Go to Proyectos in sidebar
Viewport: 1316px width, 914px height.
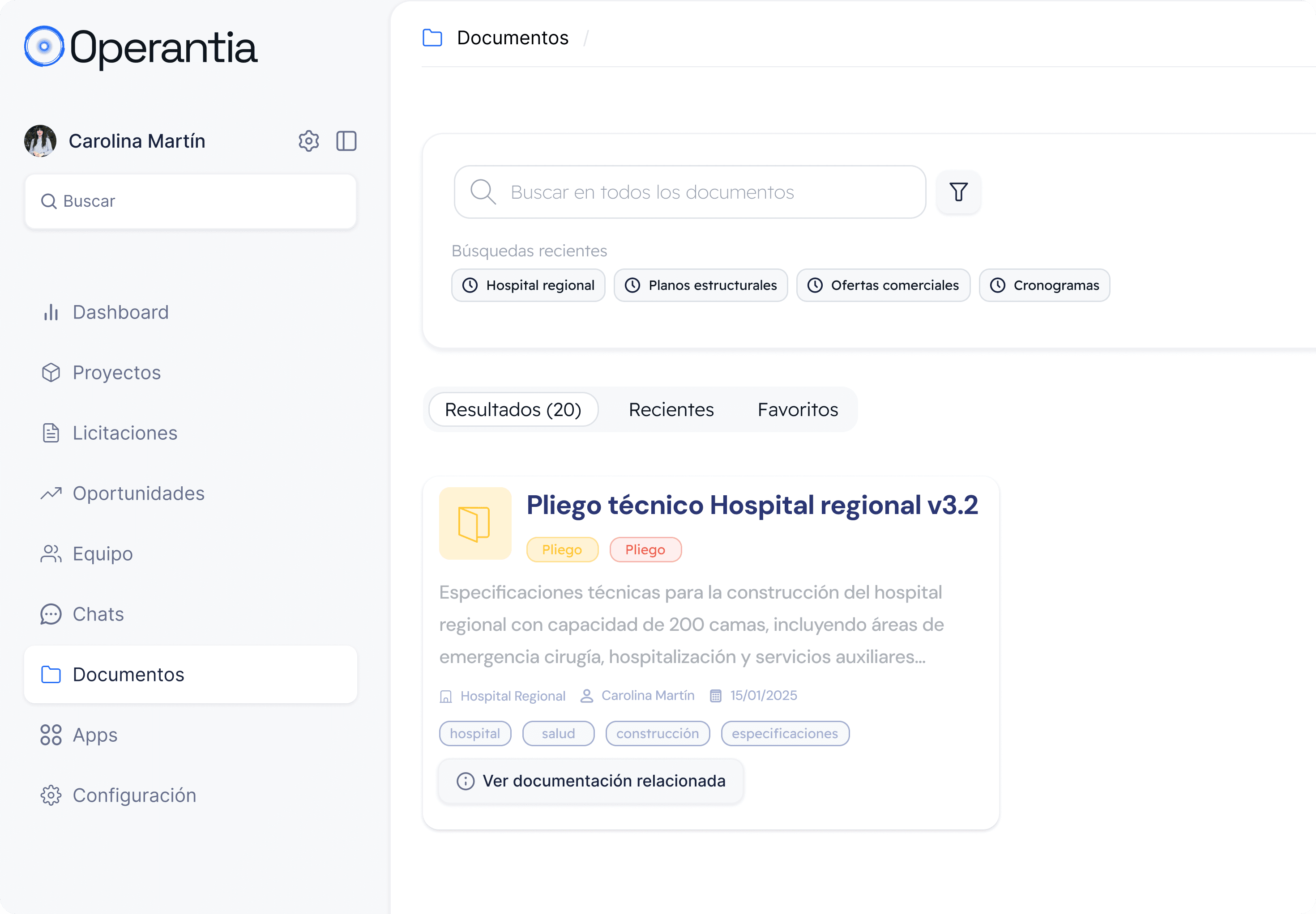116,373
